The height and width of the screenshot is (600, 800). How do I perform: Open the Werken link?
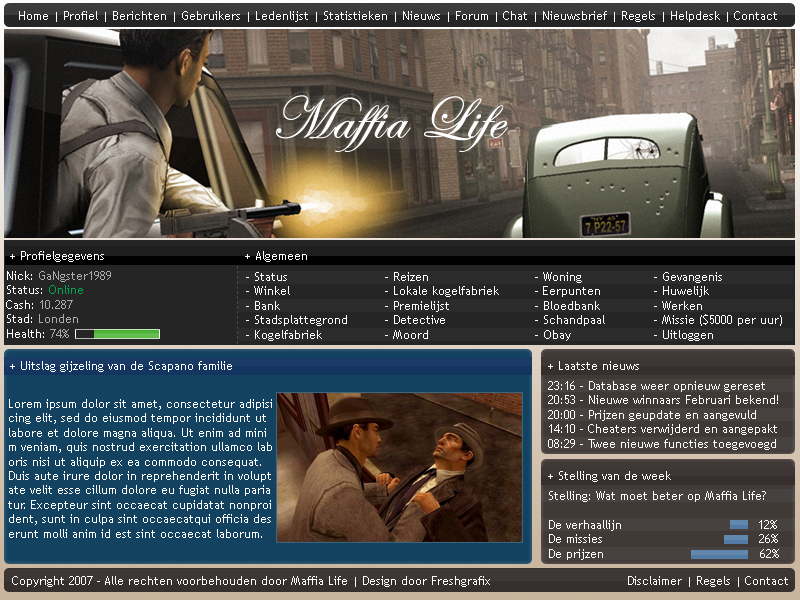coord(682,306)
